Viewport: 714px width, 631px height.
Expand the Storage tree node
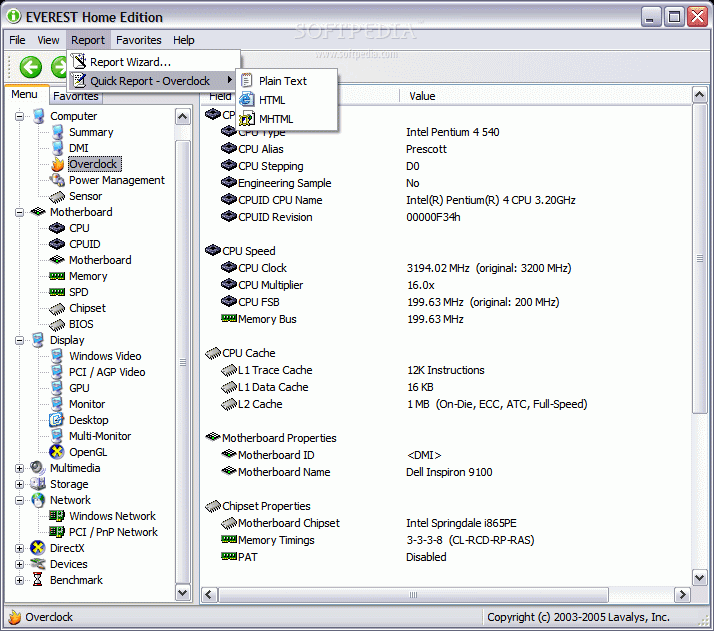19,484
